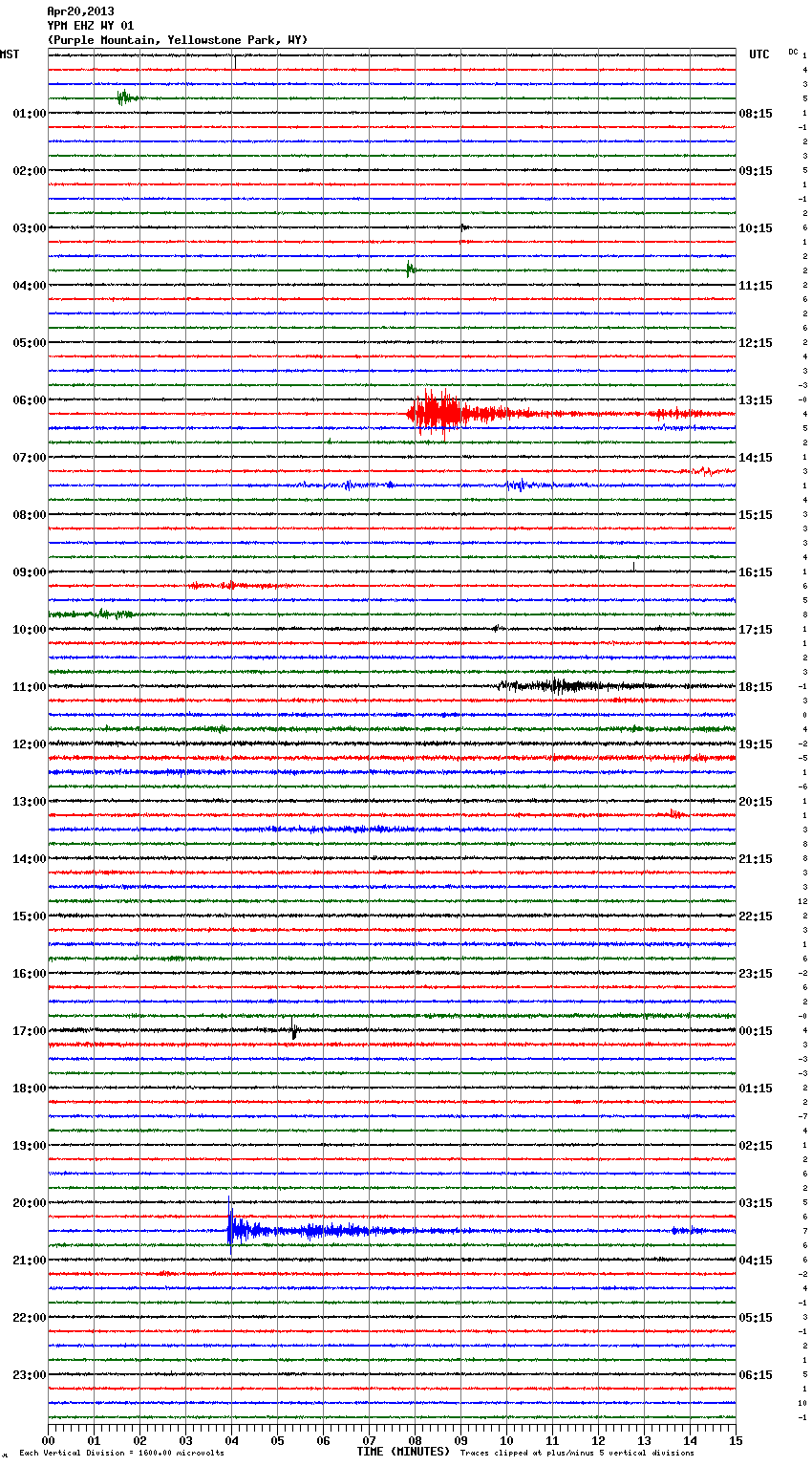
Task: Click the green burst on the fourth trace
Action: tap(124, 97)
